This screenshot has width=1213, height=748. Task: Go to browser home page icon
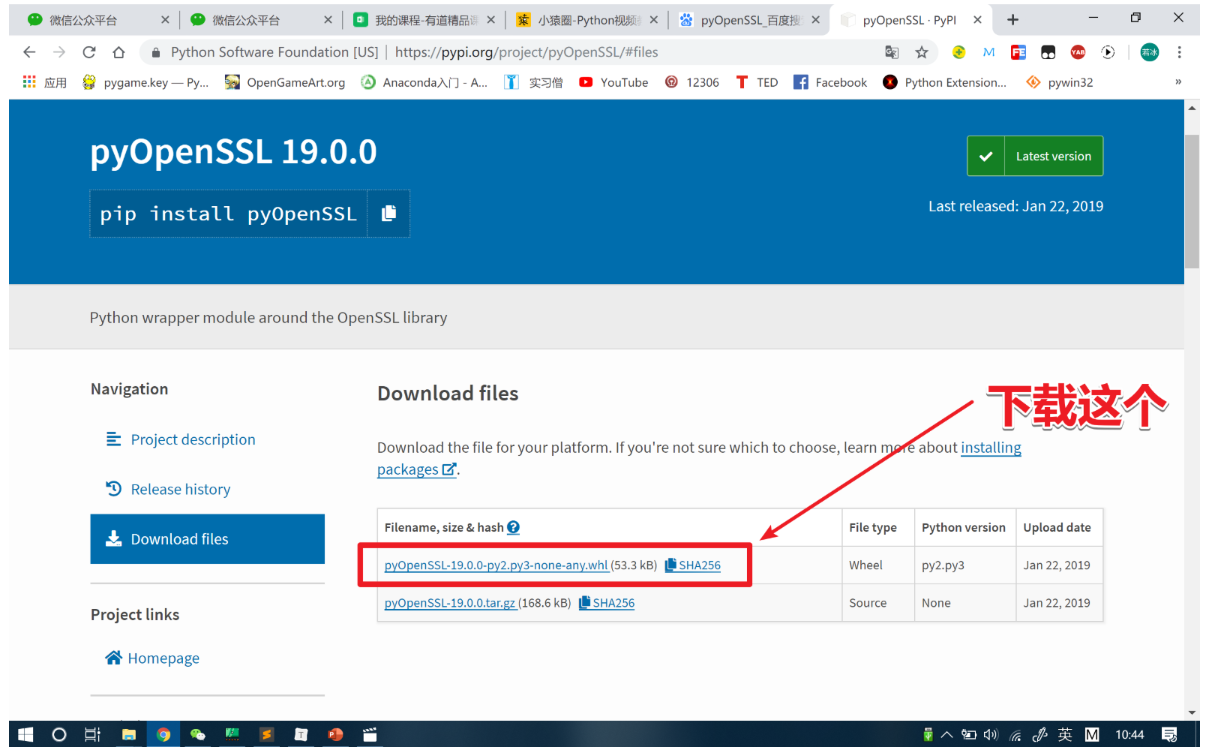(x=119, y=52)
